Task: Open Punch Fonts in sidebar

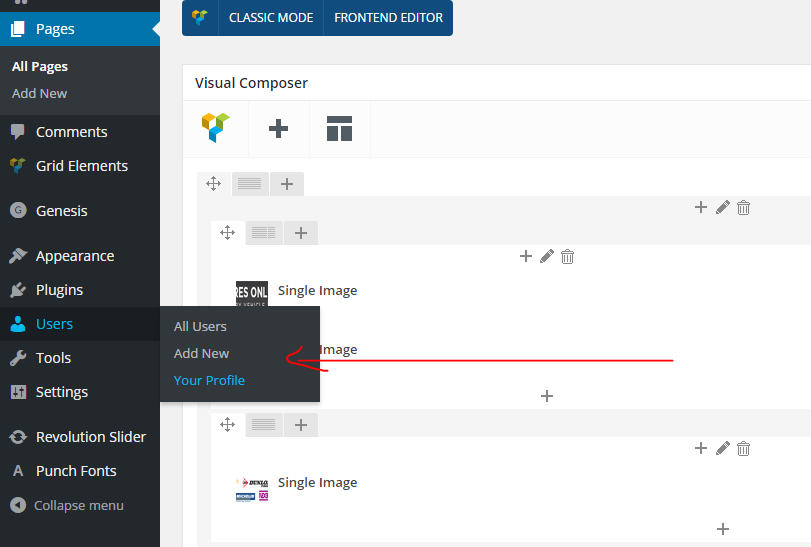Action: [x=80, y=471]
